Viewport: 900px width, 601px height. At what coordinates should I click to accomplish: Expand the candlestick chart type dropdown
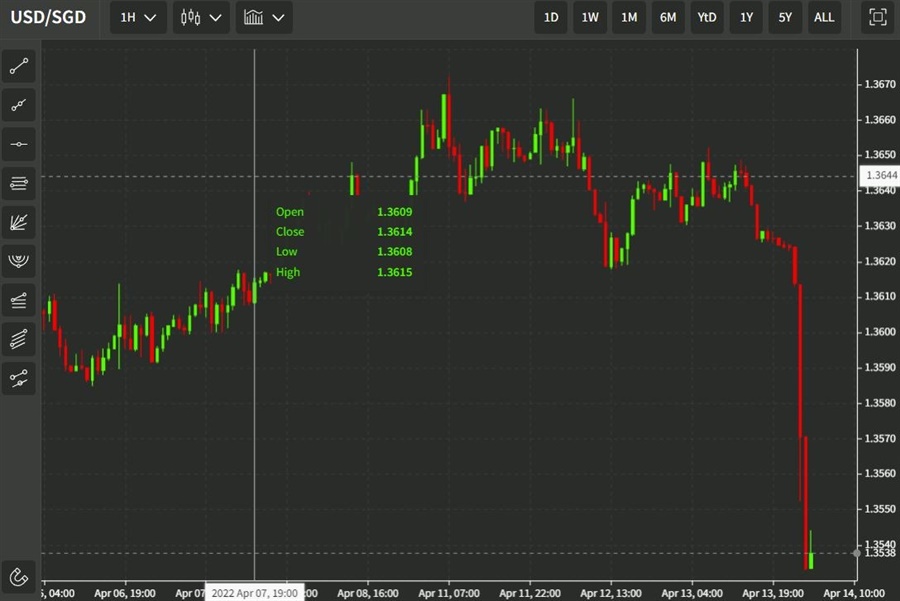tap(201, 17)
